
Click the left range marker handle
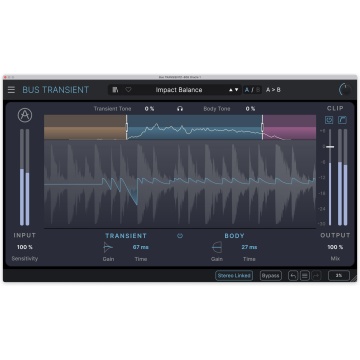127,127
